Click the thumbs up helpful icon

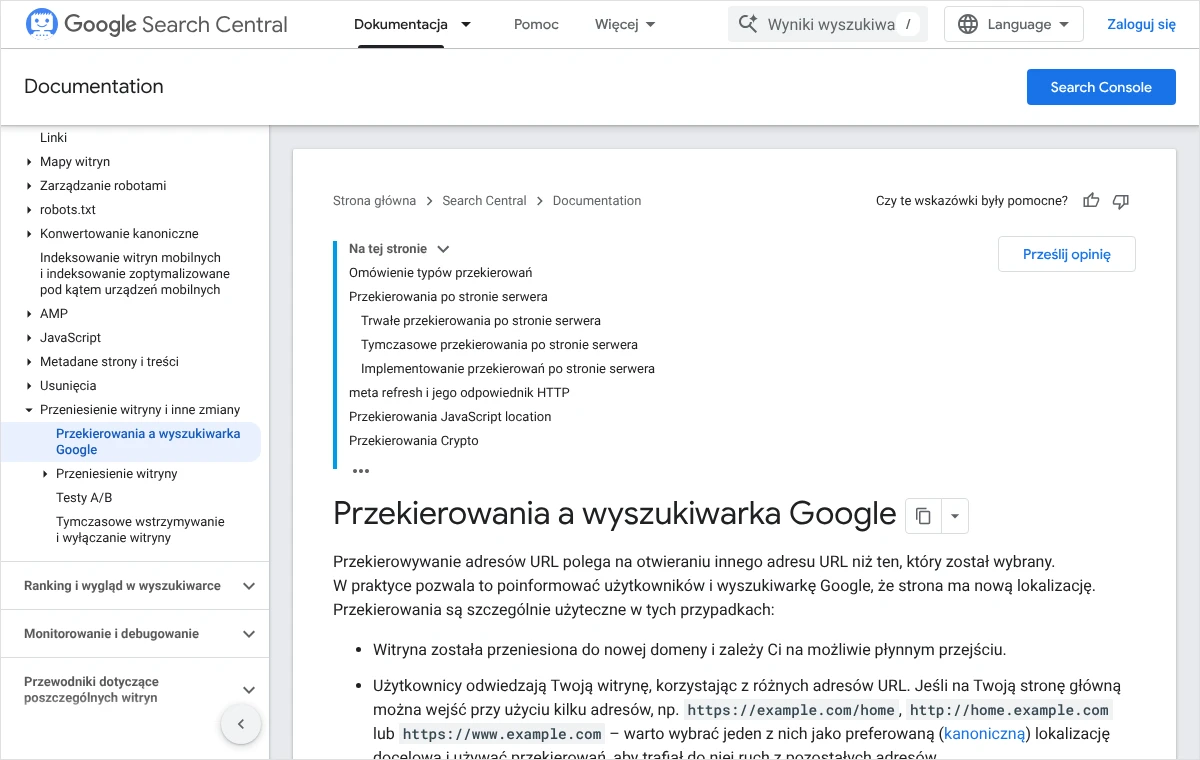1091,201
